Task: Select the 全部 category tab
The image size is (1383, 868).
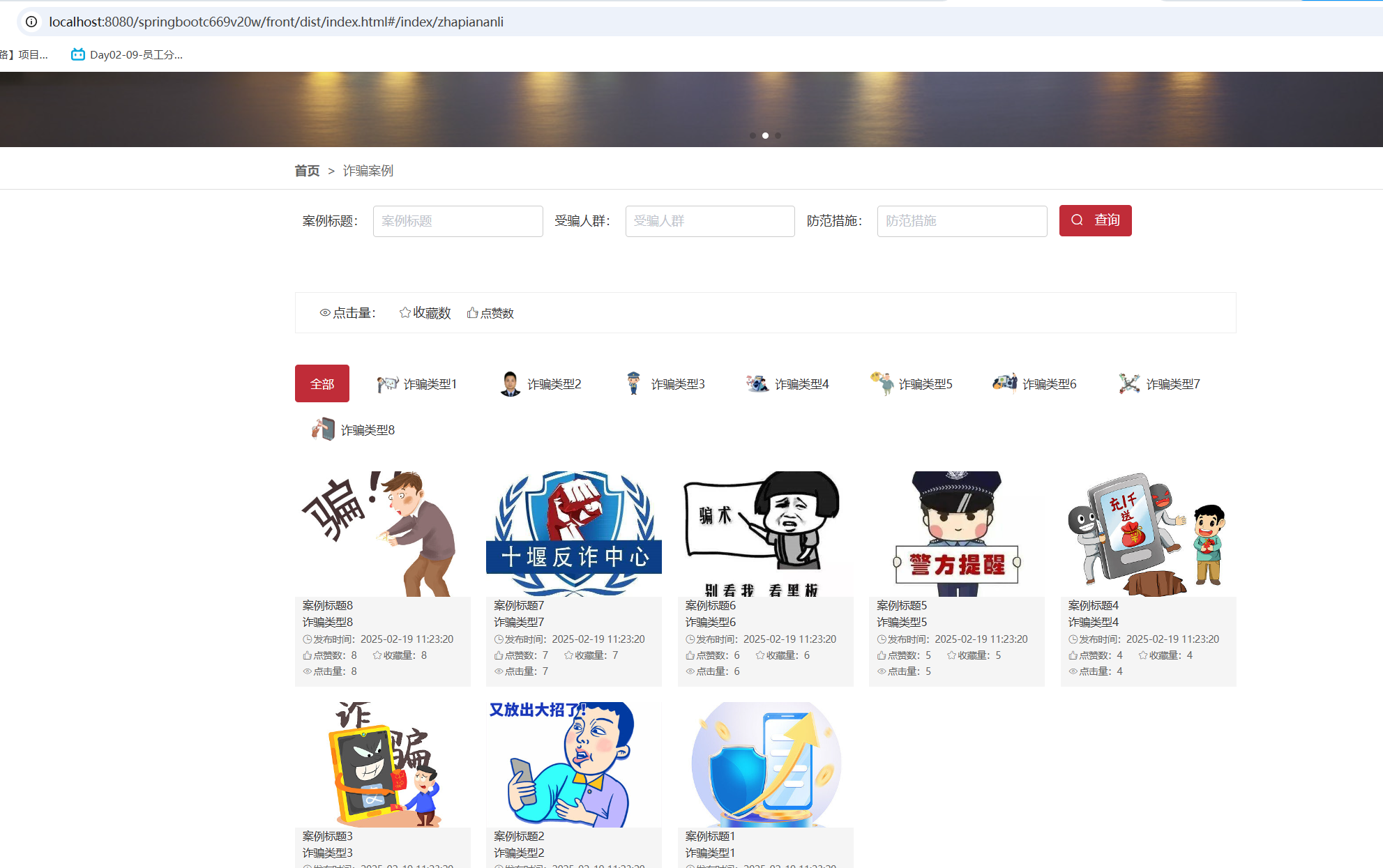Action: 322,383
